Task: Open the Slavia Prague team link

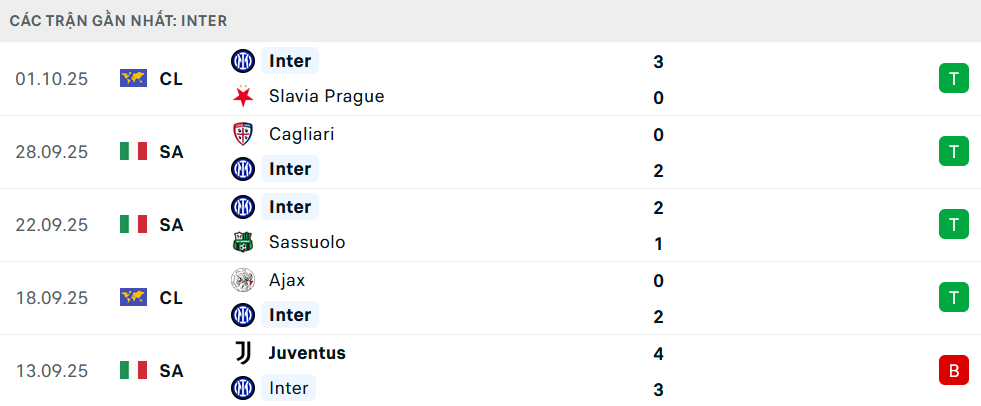Action: [x=326, y=97]
